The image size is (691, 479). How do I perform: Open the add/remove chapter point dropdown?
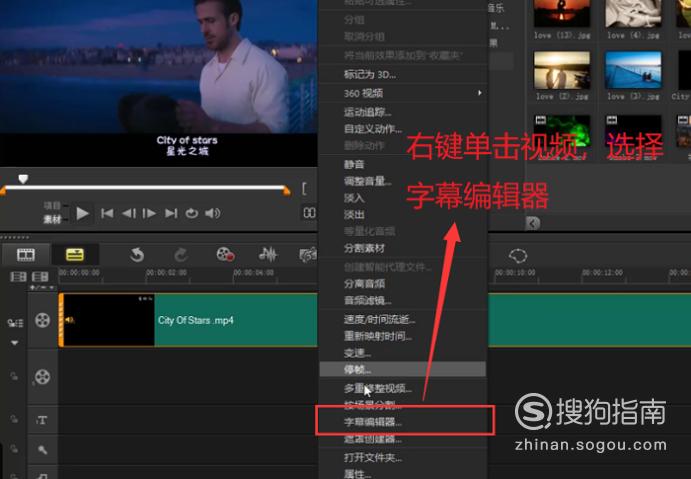[x=42, y=287]
